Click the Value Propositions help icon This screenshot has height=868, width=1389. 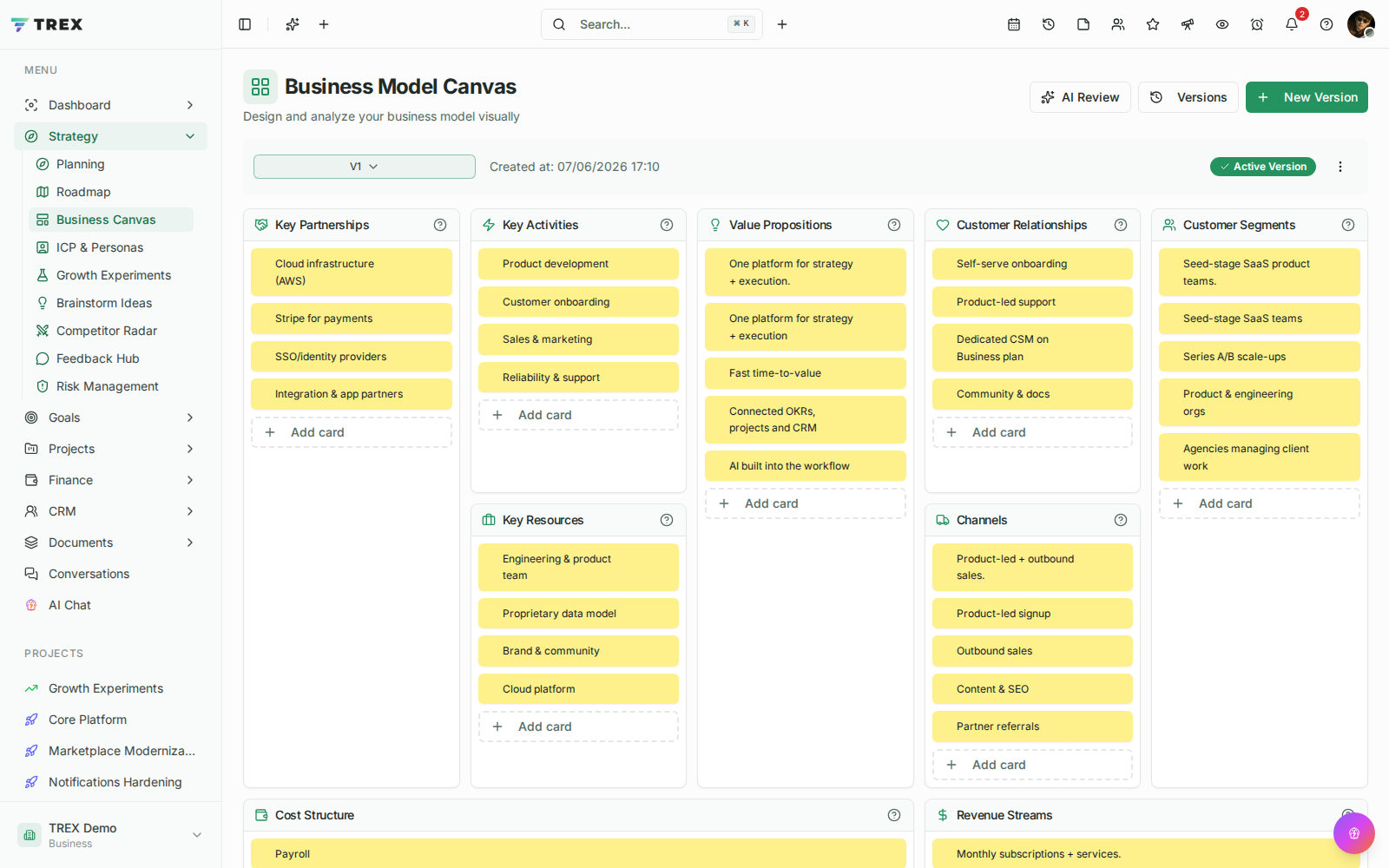[894, 225]
